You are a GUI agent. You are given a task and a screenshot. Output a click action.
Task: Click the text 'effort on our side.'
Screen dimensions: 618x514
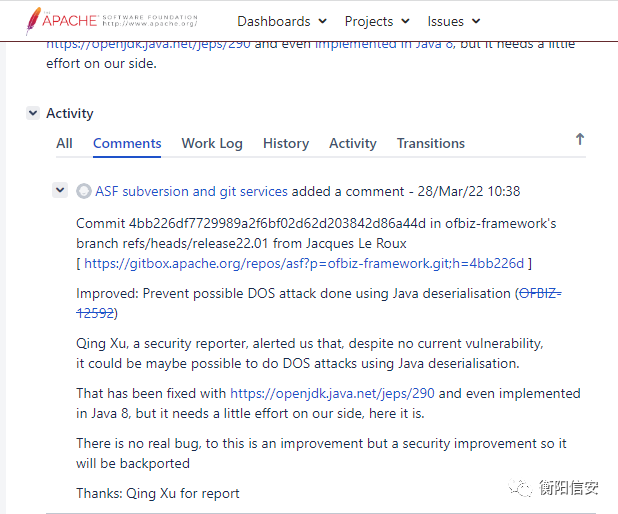coord(101,63)
